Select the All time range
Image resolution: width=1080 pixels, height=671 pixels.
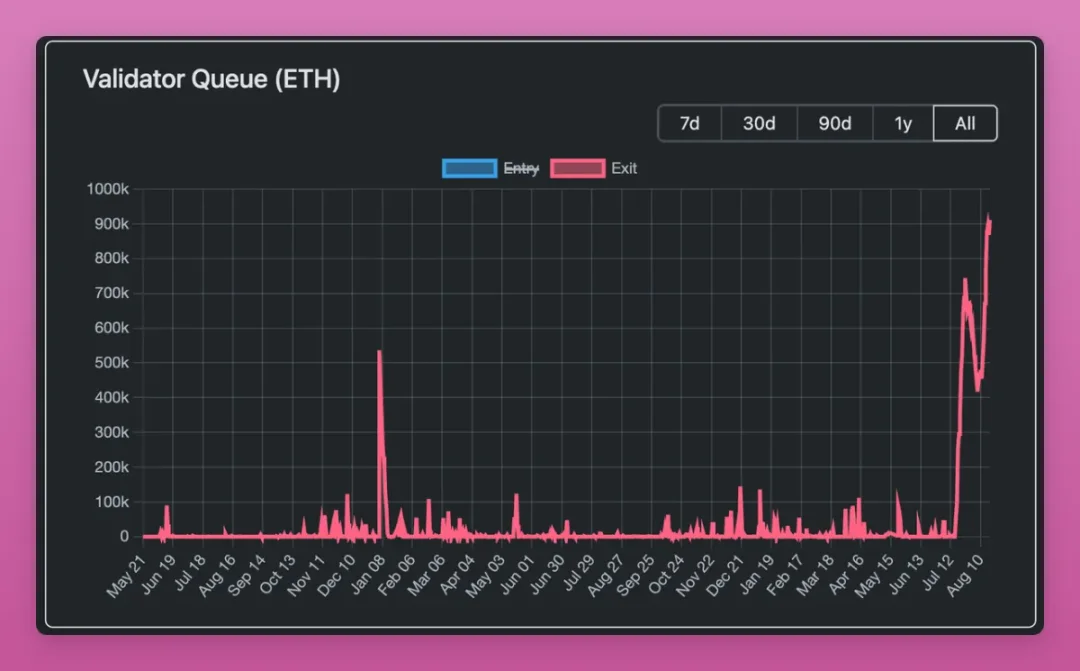pyautogui.click(x=965, y=124)
